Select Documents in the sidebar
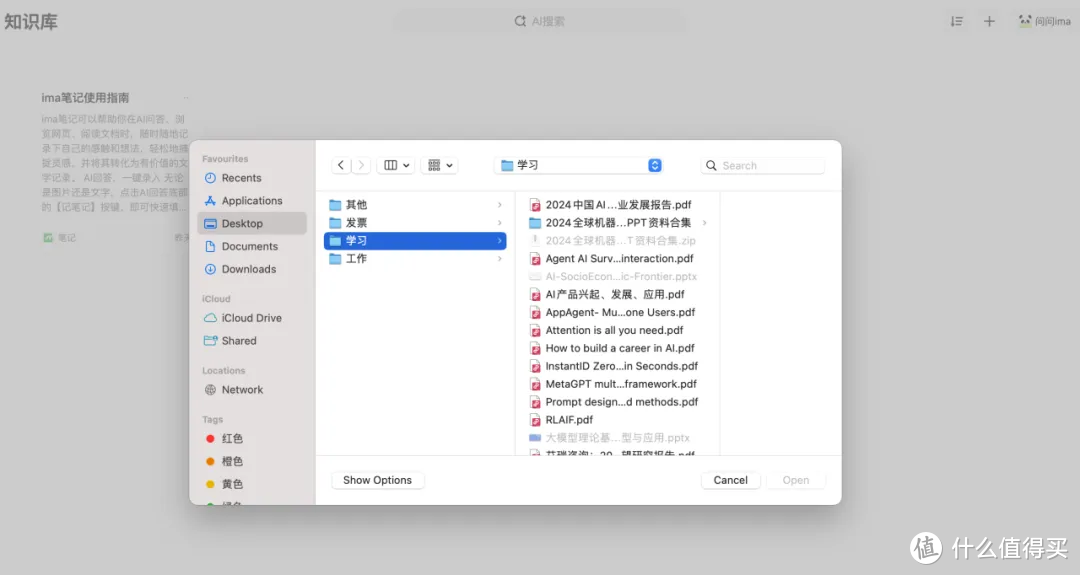Image resolution: width=1080 pixels, height=575 pixels. click(251, 246)
